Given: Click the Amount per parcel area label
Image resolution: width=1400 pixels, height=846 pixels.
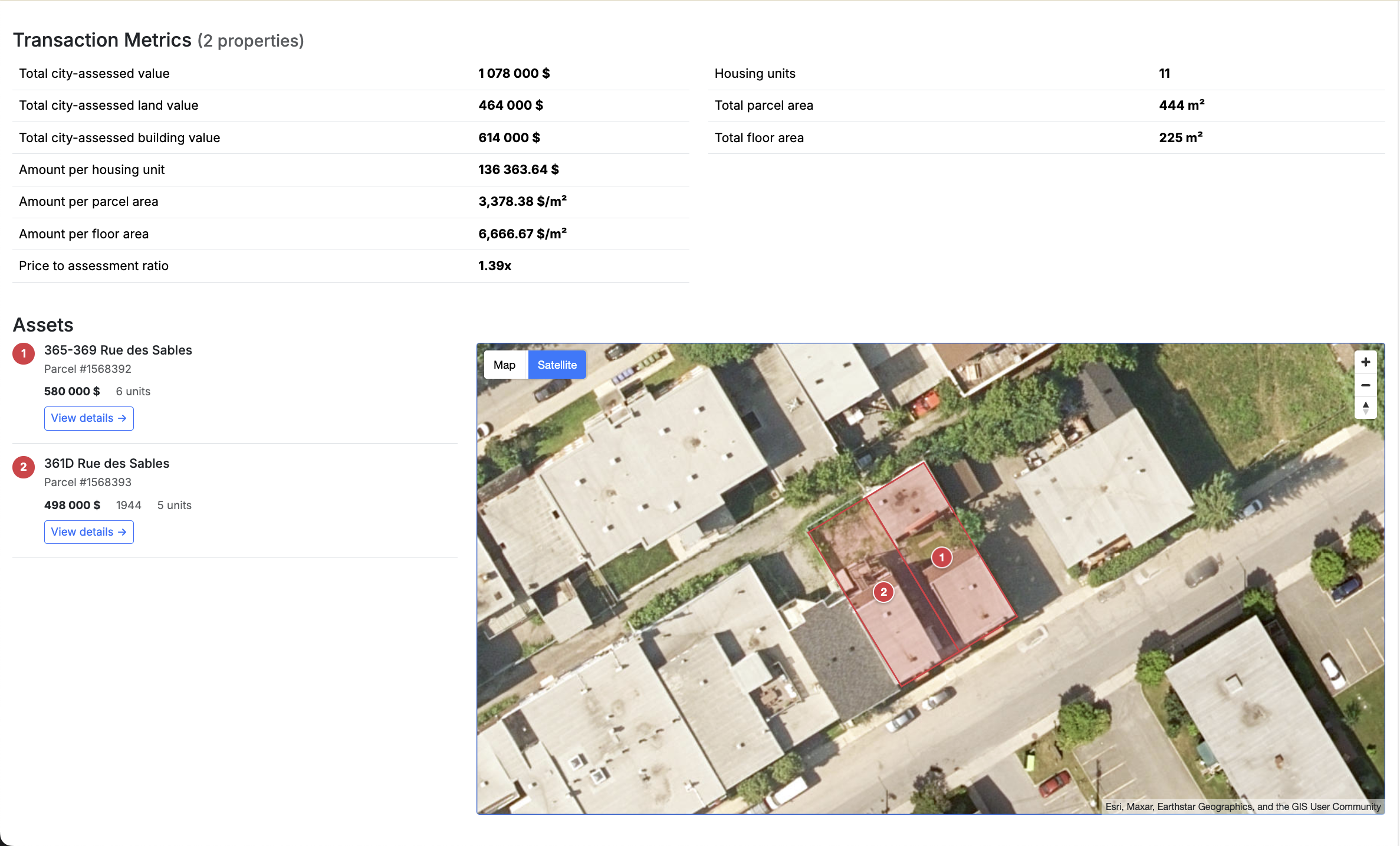Looking at the screenshot, I should coord(88,201).
